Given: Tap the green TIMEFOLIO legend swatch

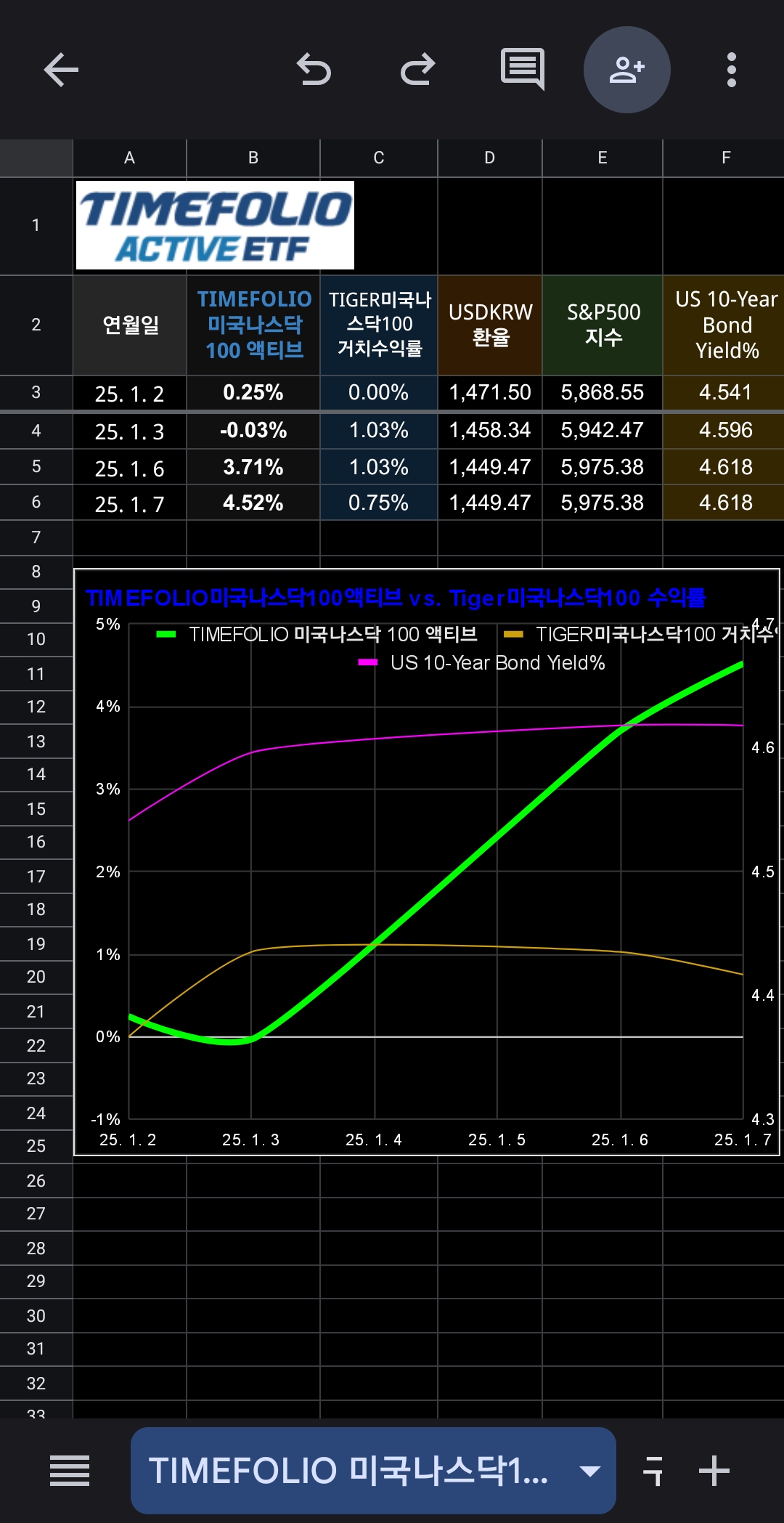Looking at the screenshot, I should point(166,634).
